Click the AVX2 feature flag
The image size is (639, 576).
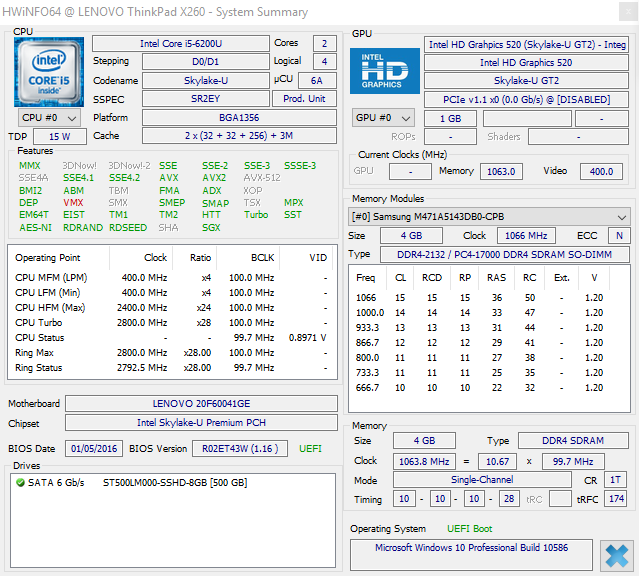[x=213, y=177]
